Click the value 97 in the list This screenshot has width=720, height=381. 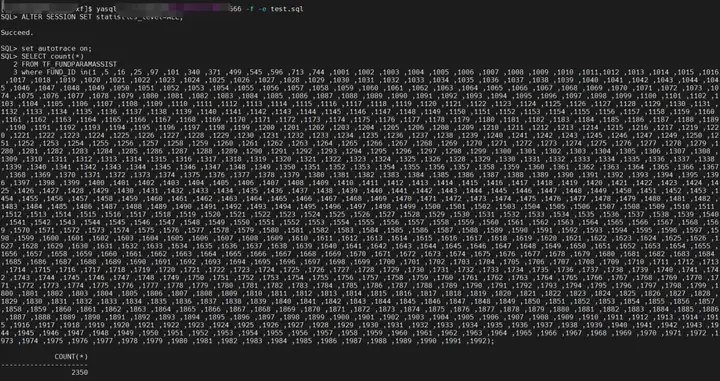pos(153,73)
